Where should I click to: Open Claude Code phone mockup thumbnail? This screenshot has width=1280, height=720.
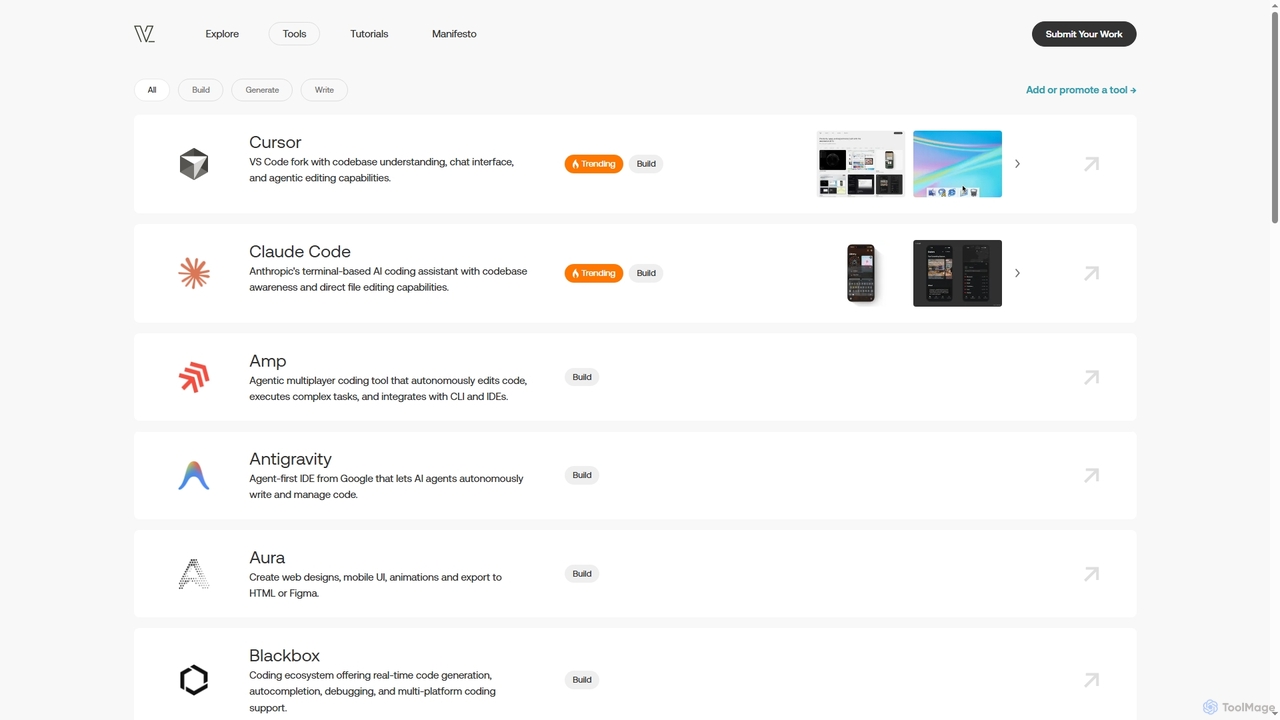point(861,273)
